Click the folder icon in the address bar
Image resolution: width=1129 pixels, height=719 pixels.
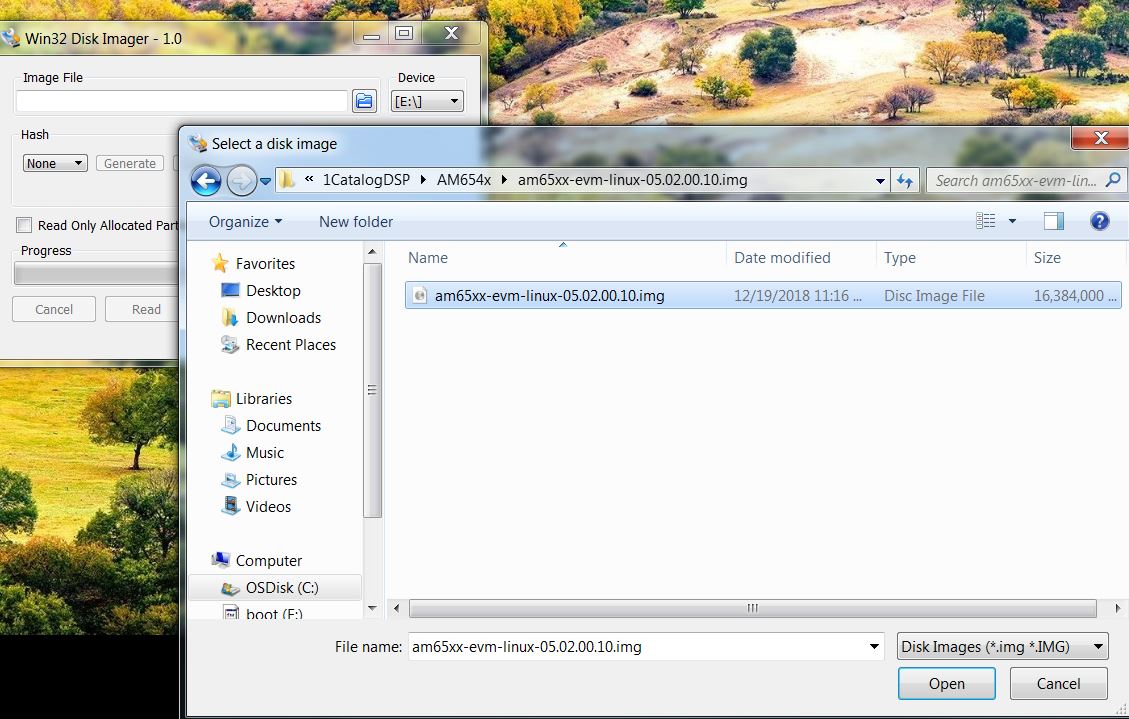(x=287, y=180)
